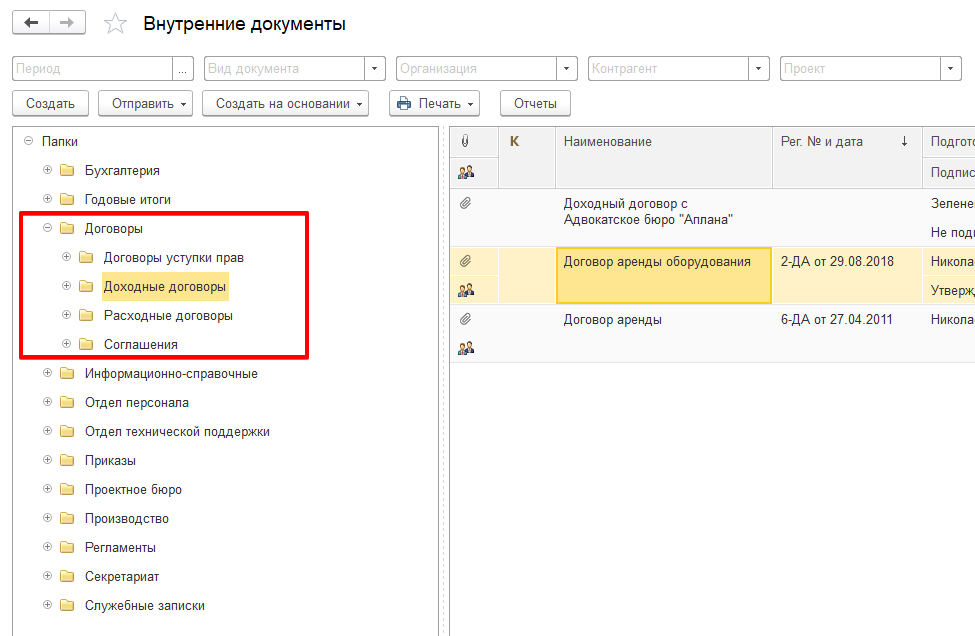The width and height of the screenshot is (975, 636).
Task: Open the Контрагент dropdown list
Action: coord(759,69)
